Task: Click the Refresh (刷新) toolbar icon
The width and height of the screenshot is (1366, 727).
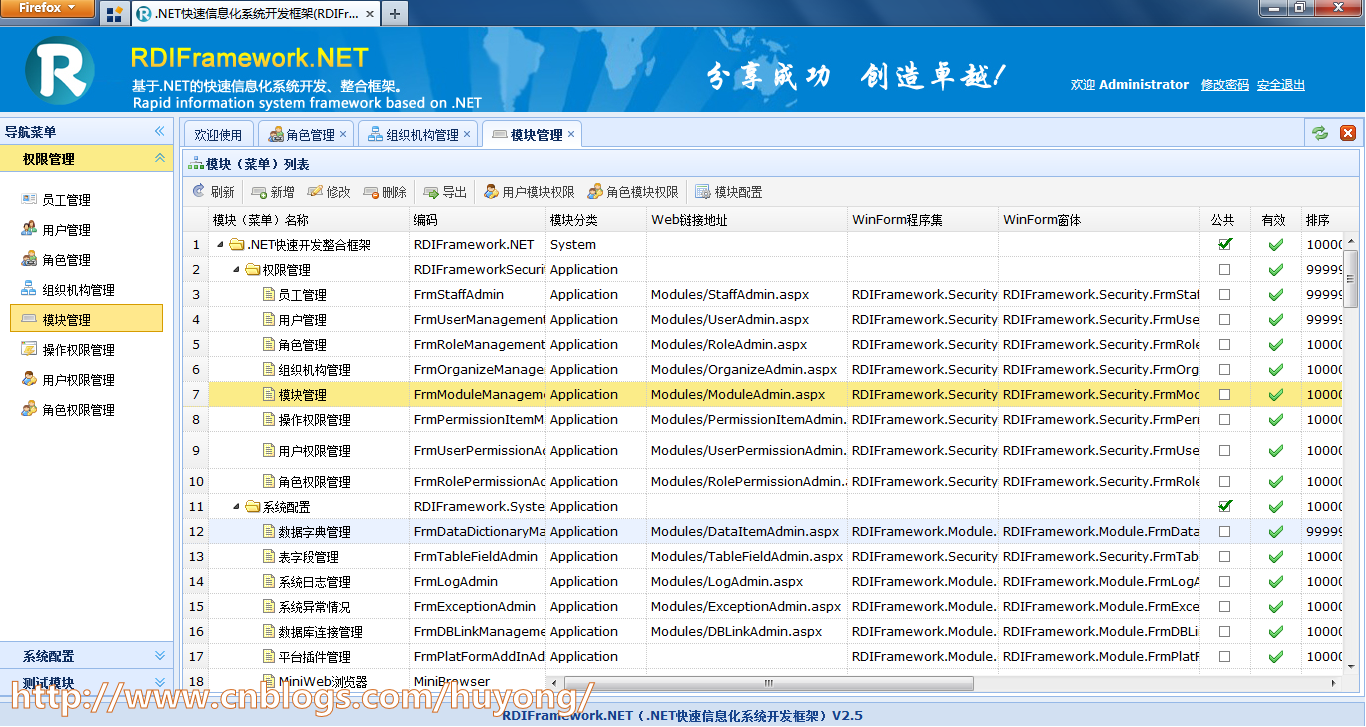Action: (199, 192)
